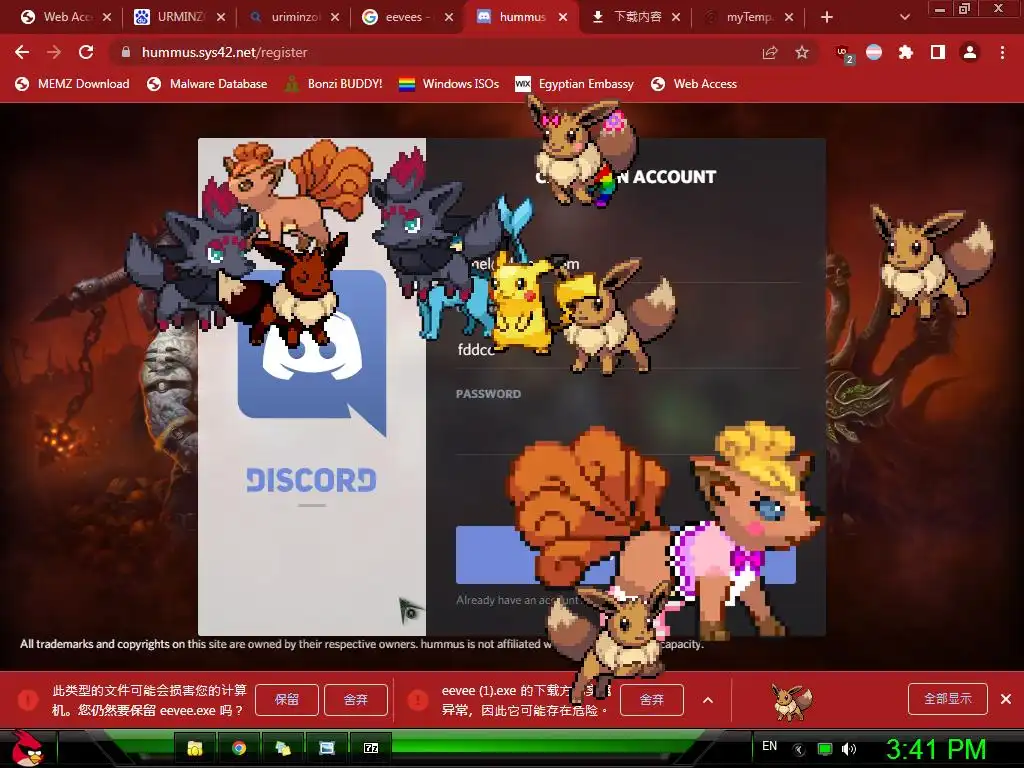Image resolution: width=1024 pixels, height=768 pixels.
Task: Toggle the browser side panel
Action: tap(938, 52)
